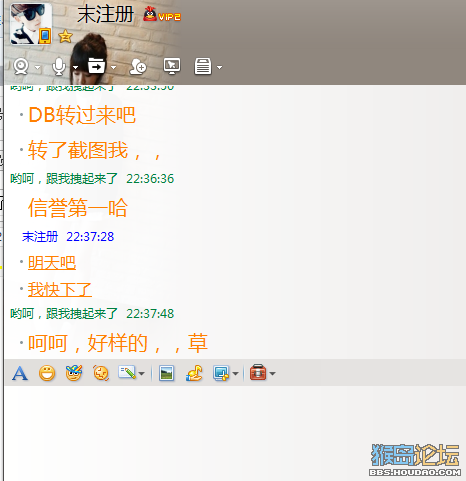Select the message 信誉第一哈
The width and height of the screenshot is (466, 481).
click(x=78, y=208)
